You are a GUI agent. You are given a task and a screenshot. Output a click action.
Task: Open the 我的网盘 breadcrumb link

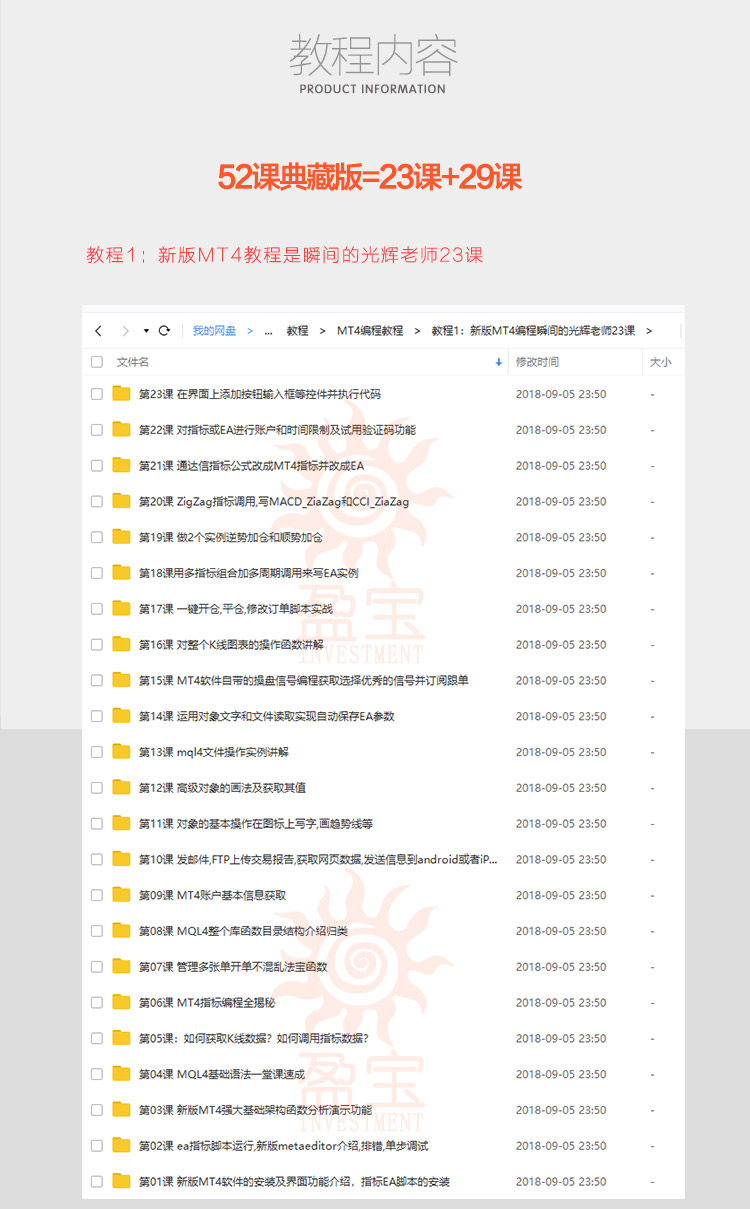(x=214, y=331)
